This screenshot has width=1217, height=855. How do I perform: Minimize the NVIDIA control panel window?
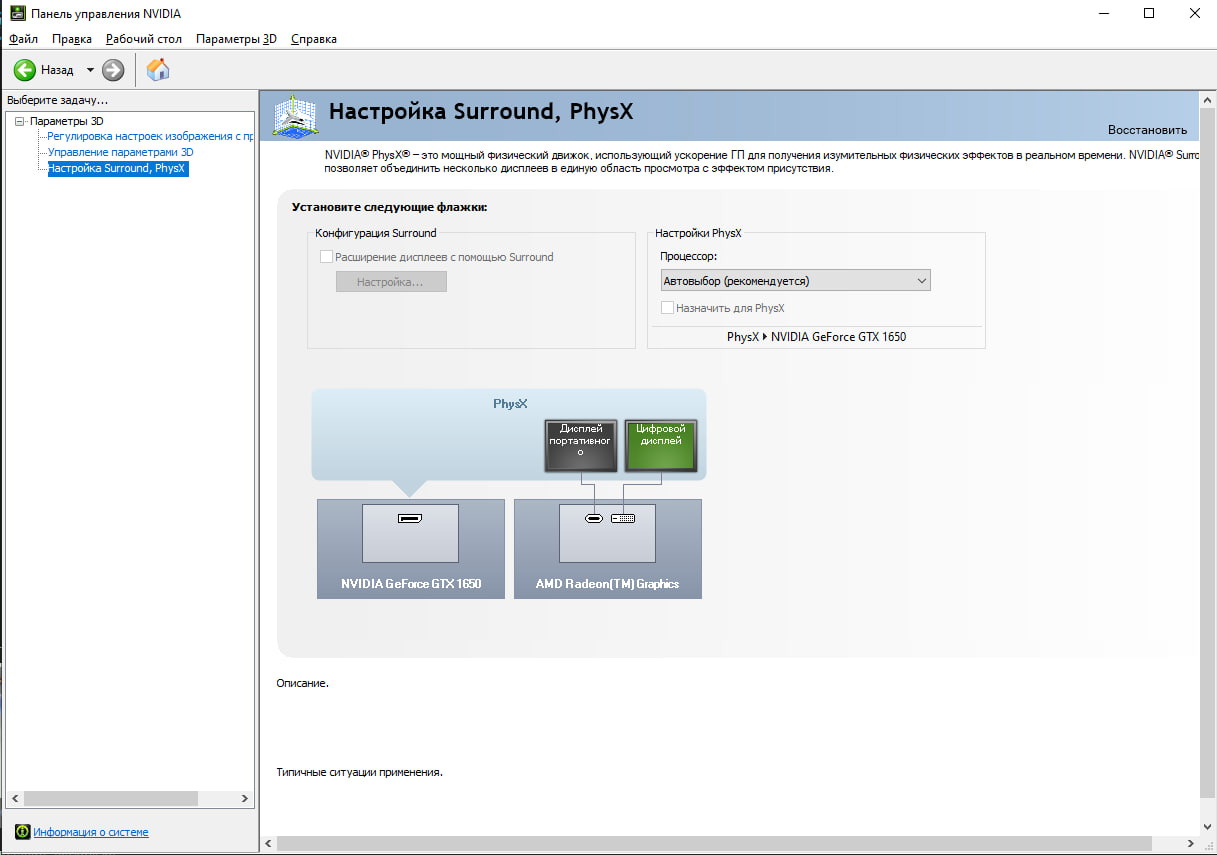1103,14
